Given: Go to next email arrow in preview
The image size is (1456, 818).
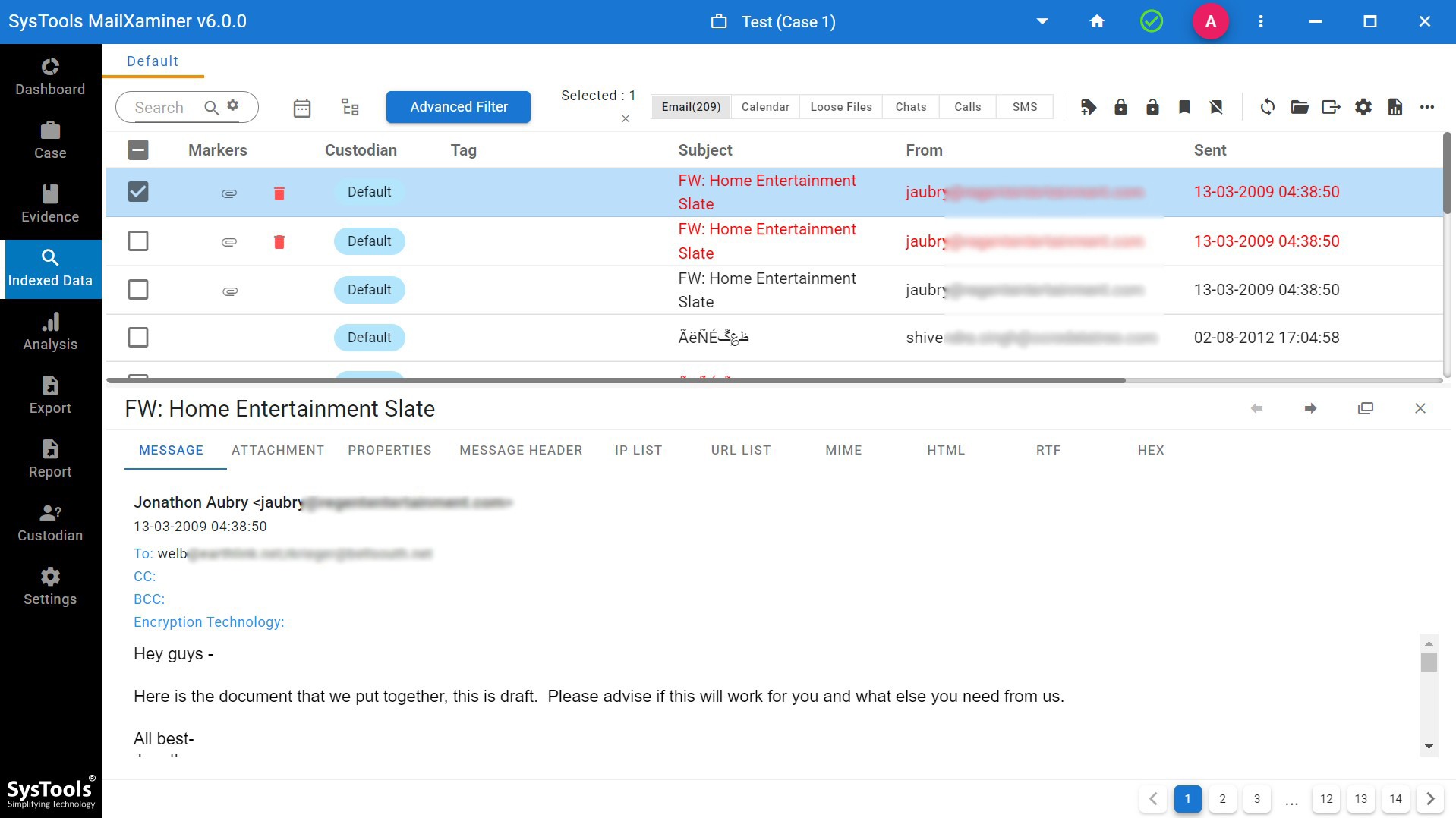Looking at the screenshot, I should point(1310,408).
